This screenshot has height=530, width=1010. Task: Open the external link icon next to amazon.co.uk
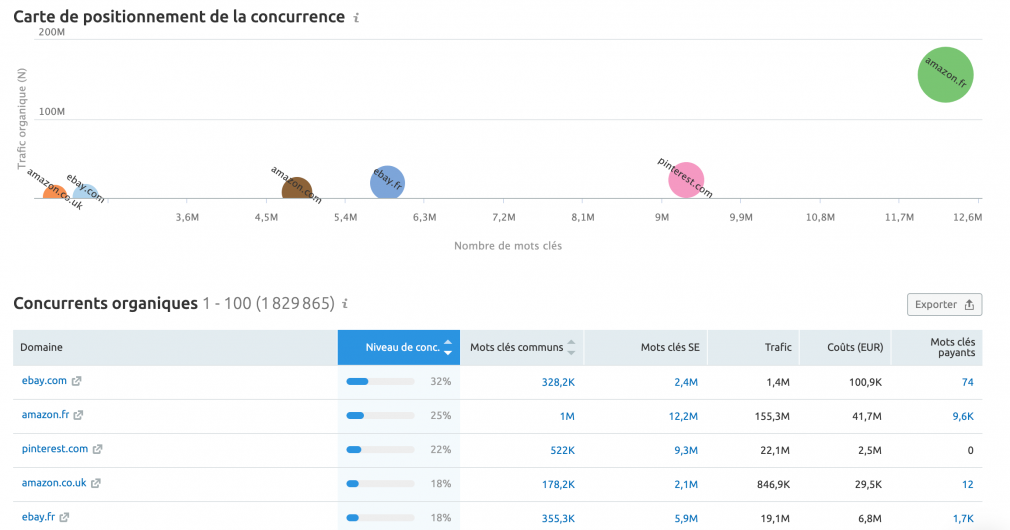(95, 484)
